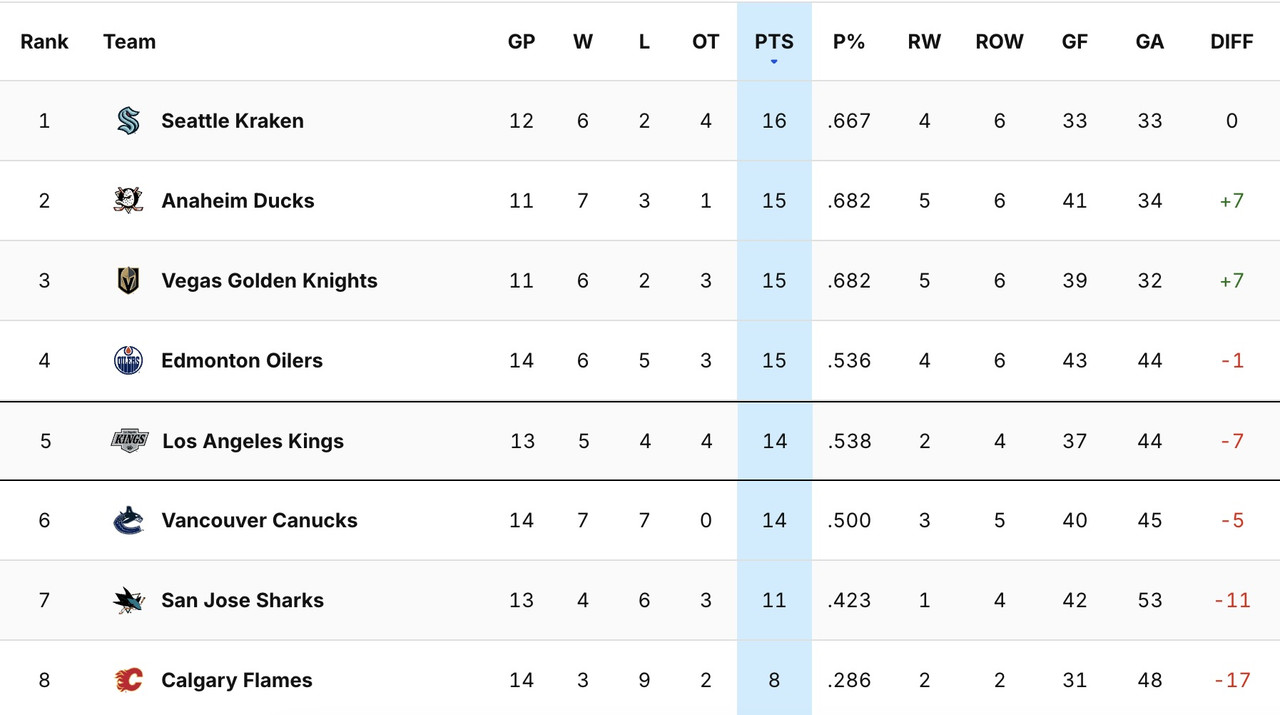Image resolution: width=1280 pixels, height=715 pixels.
Task: Click the Anaheim Ducks duck logo
Action: coord(127,200)
